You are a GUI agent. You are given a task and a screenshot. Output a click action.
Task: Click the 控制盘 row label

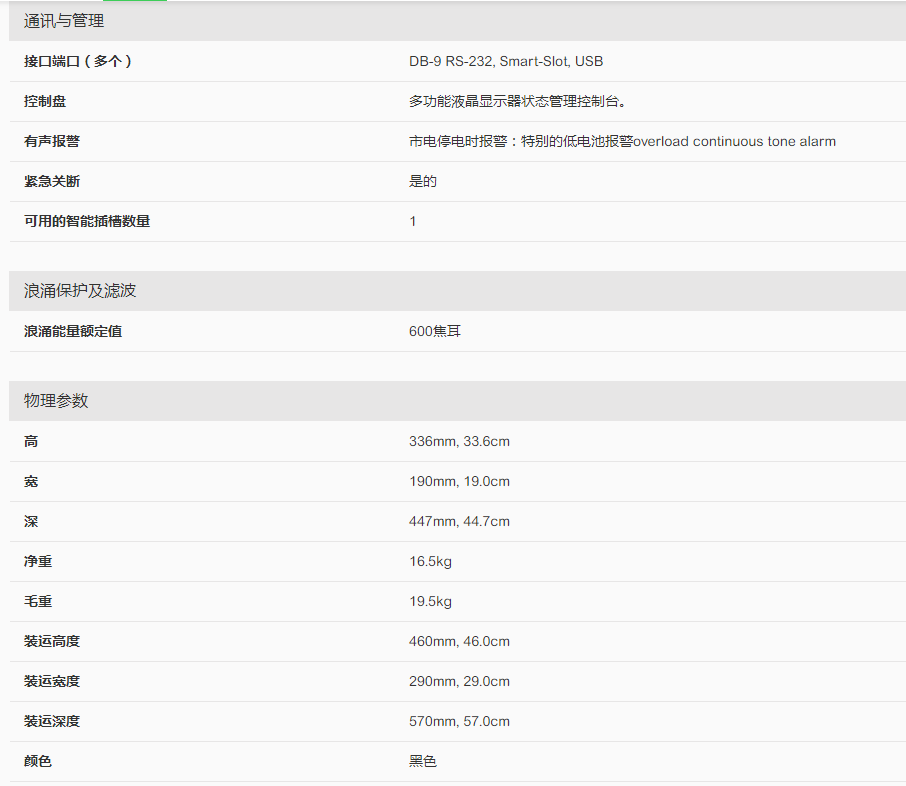pyautogui.click(x=45, y=101)
